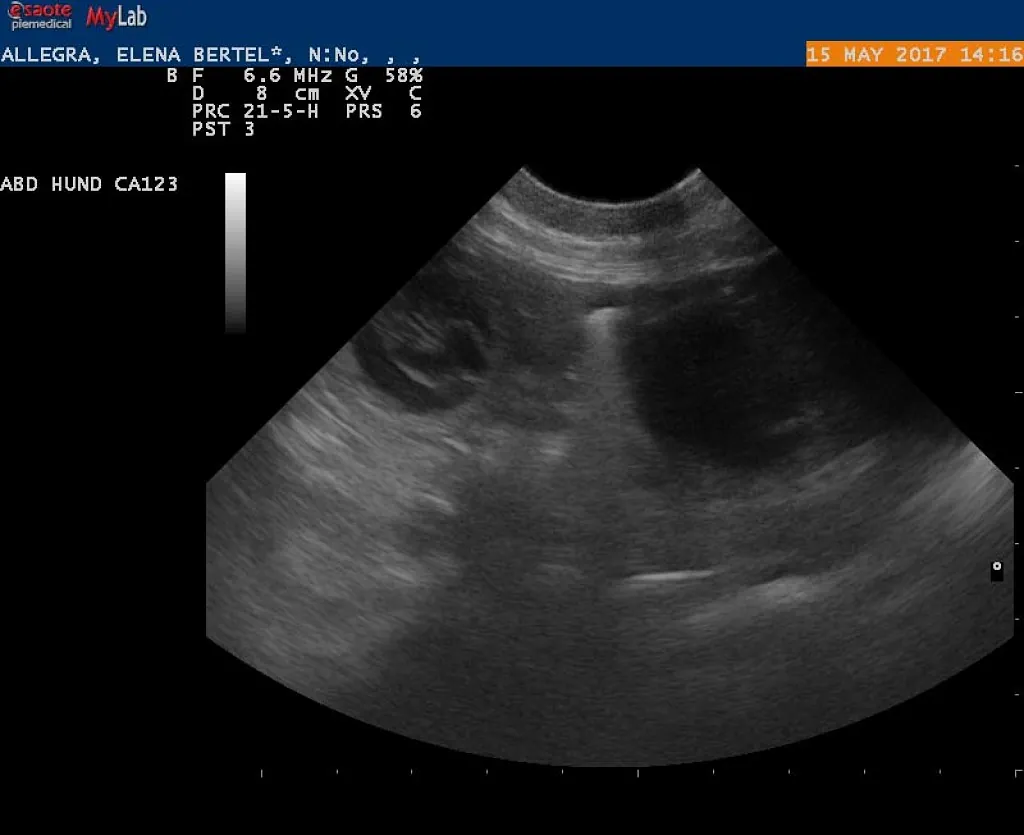Click the PRC 21-5-H processing value

click(x=255, y=111)
